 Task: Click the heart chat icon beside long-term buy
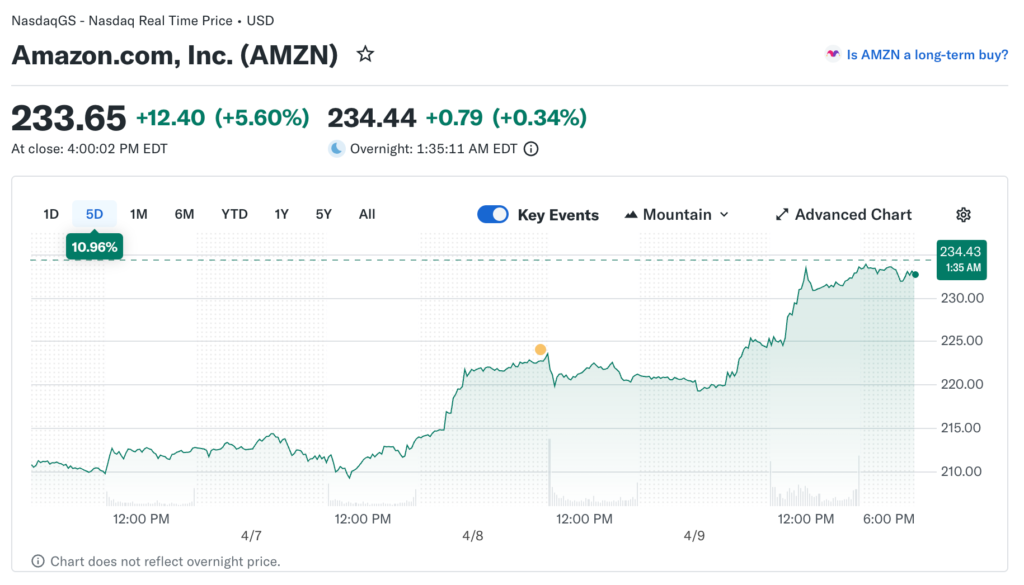[832, 55]
